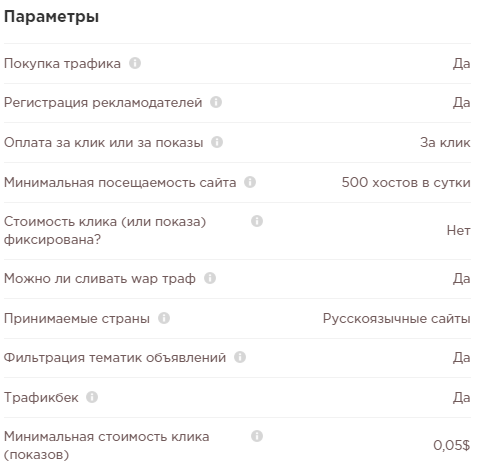Open info icon for Фильтрация тематик объявлений
Viewport: 479px width, 463px height.
240,357
